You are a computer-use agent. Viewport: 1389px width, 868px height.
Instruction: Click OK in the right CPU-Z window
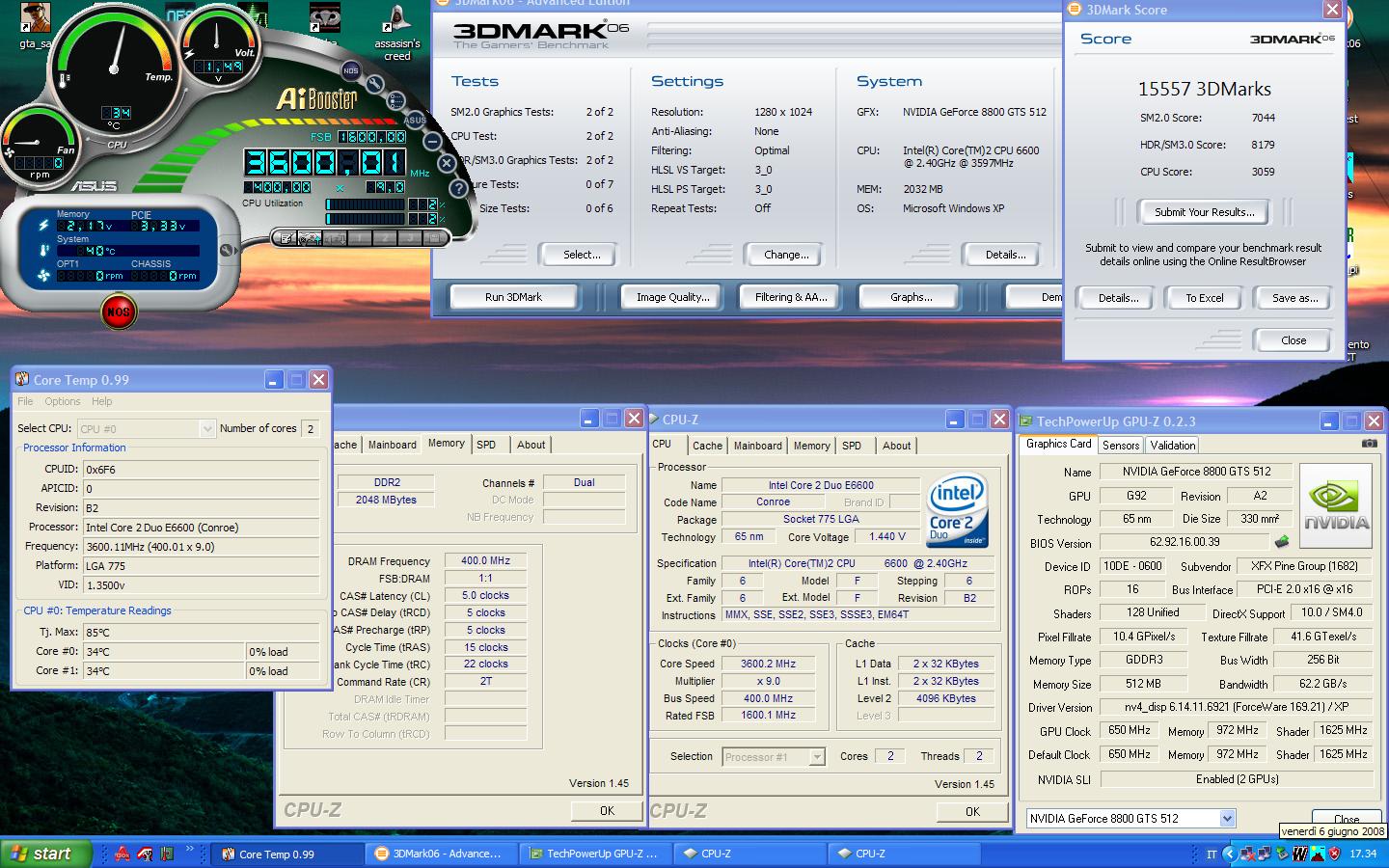972,811
